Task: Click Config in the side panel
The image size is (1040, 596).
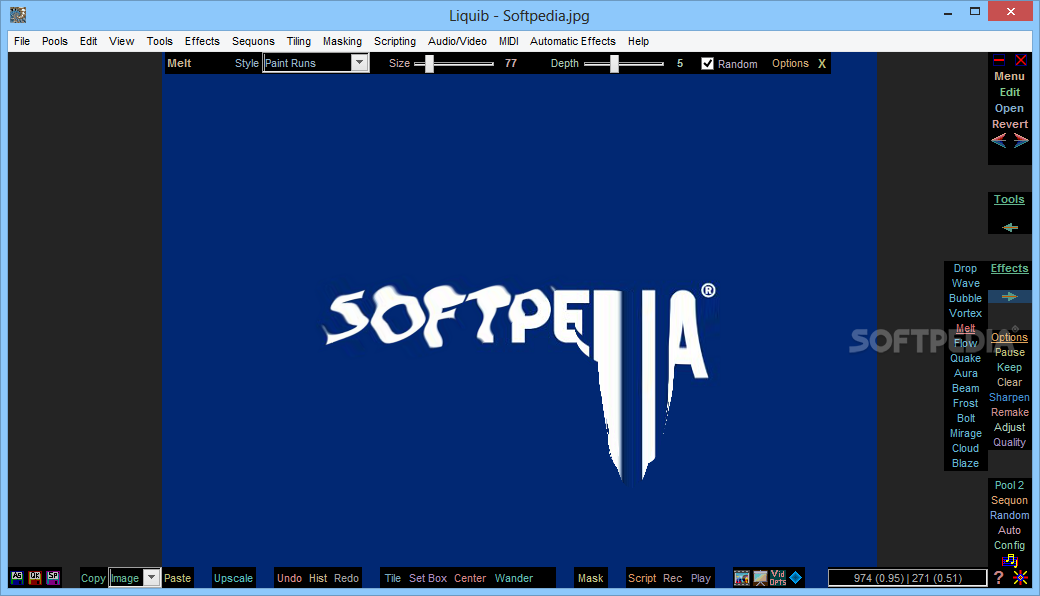Action: click(x=1009, y=545)
